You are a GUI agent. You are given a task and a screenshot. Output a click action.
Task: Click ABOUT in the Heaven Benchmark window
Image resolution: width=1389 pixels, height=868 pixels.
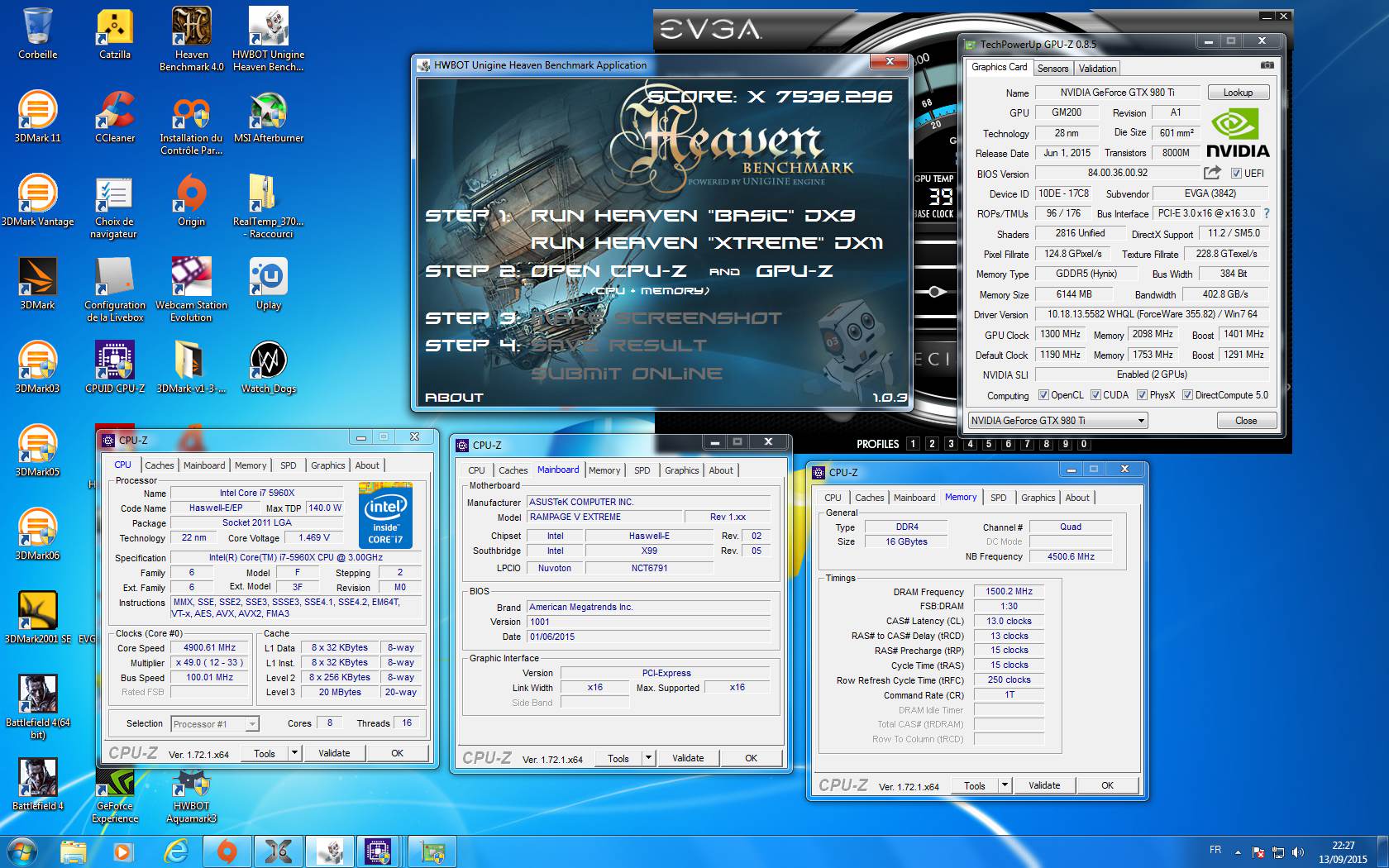(x=454, y=398)
